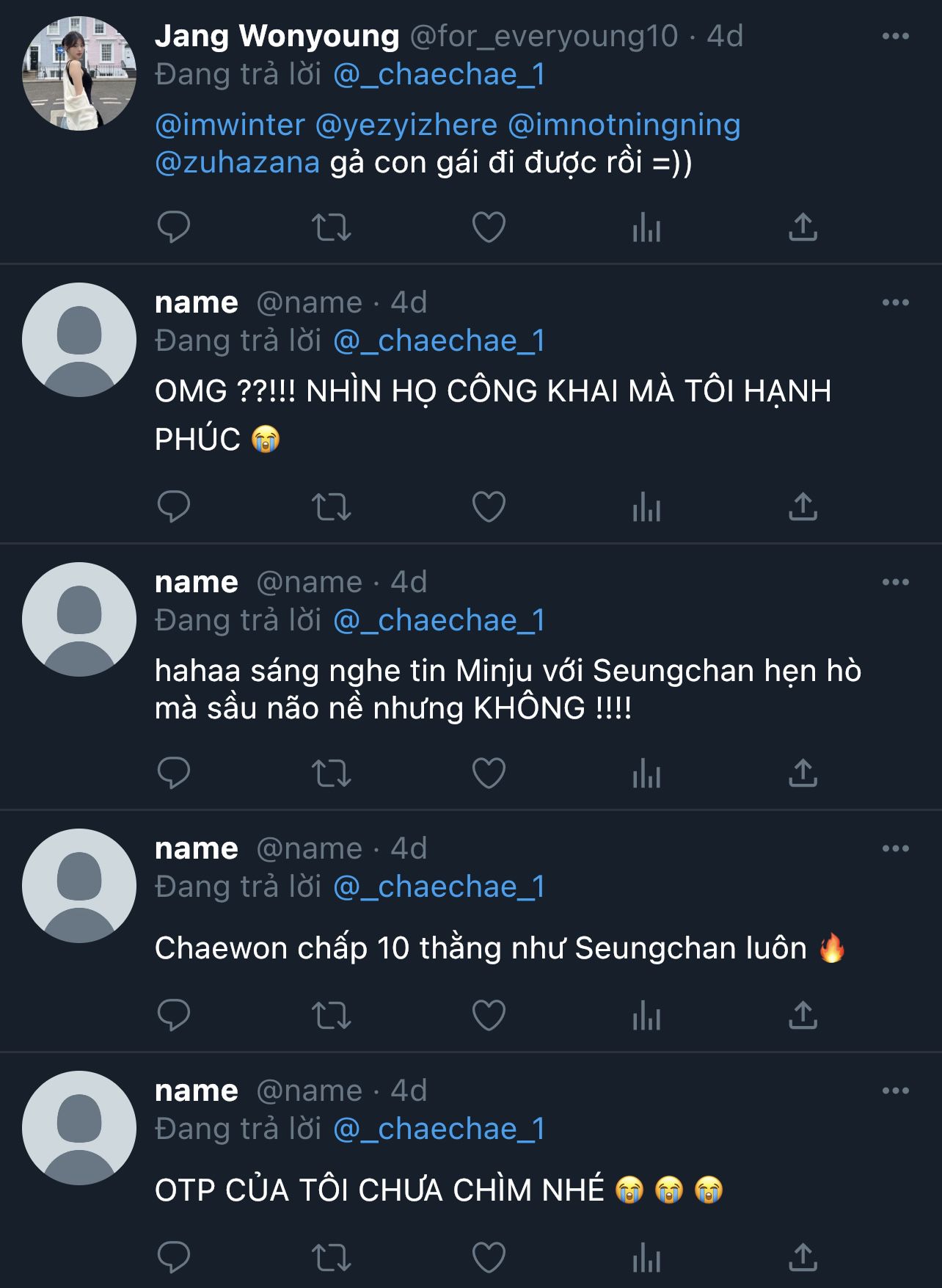942x1288 pixels.
Task: Retweet Jang Wonyoung's reply
Action: (x=332, y=227)
